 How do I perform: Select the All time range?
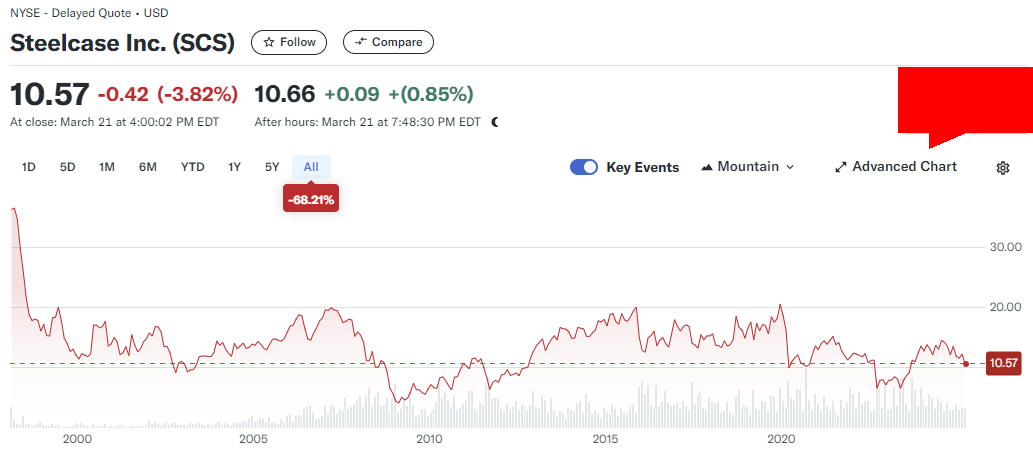311,167
